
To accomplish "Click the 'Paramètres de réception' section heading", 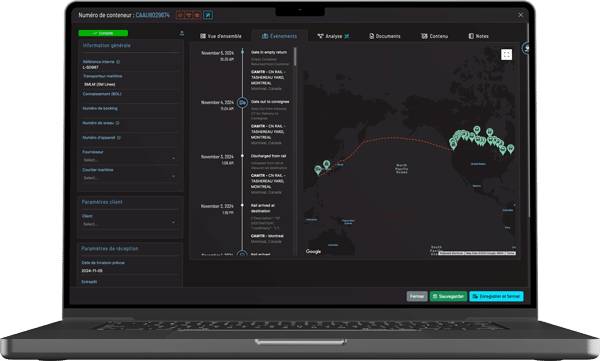I will point(110,248).
